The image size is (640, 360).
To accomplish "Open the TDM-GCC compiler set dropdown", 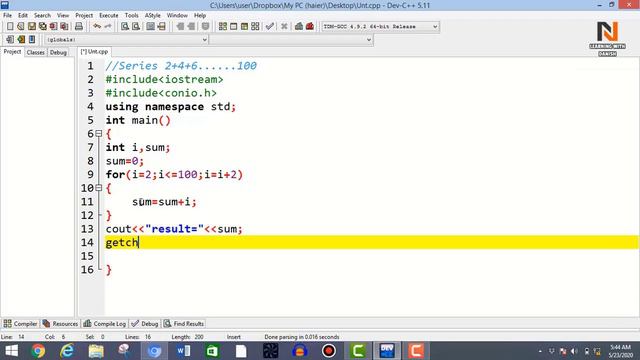I will (x=380, y=27).
